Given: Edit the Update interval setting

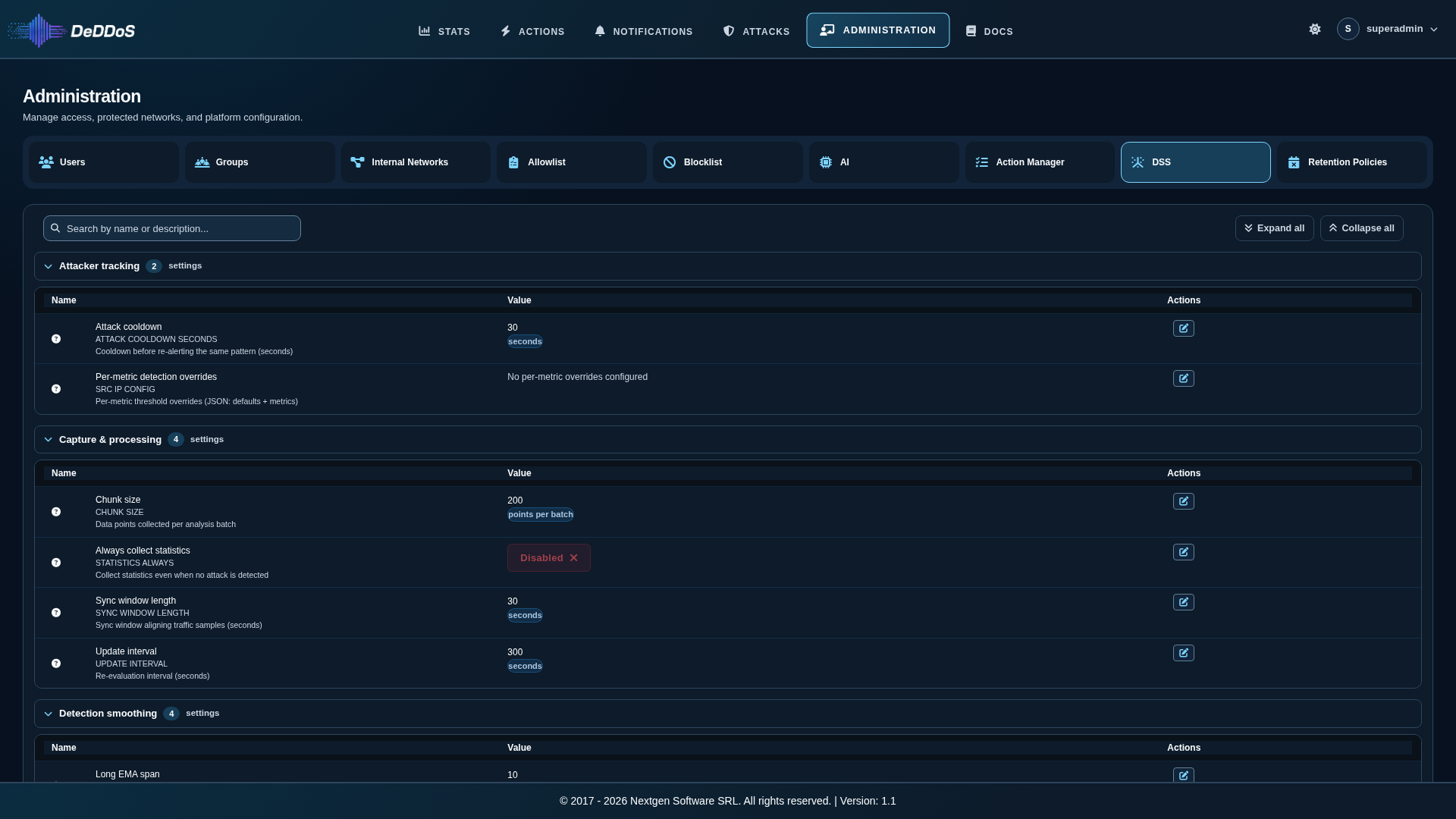Looking at the screenshot, I should (1184, 653).
